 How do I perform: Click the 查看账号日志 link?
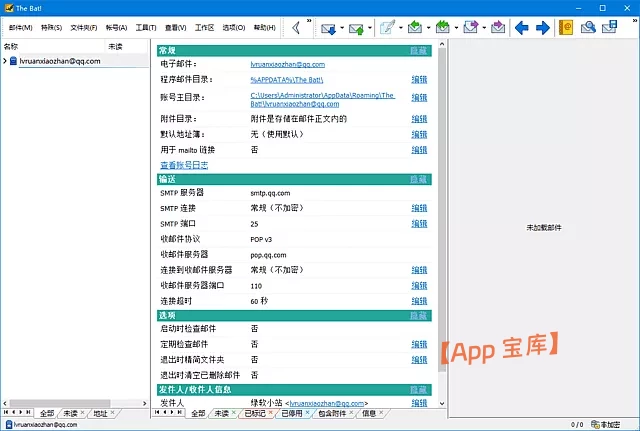[x=184, y=165]
